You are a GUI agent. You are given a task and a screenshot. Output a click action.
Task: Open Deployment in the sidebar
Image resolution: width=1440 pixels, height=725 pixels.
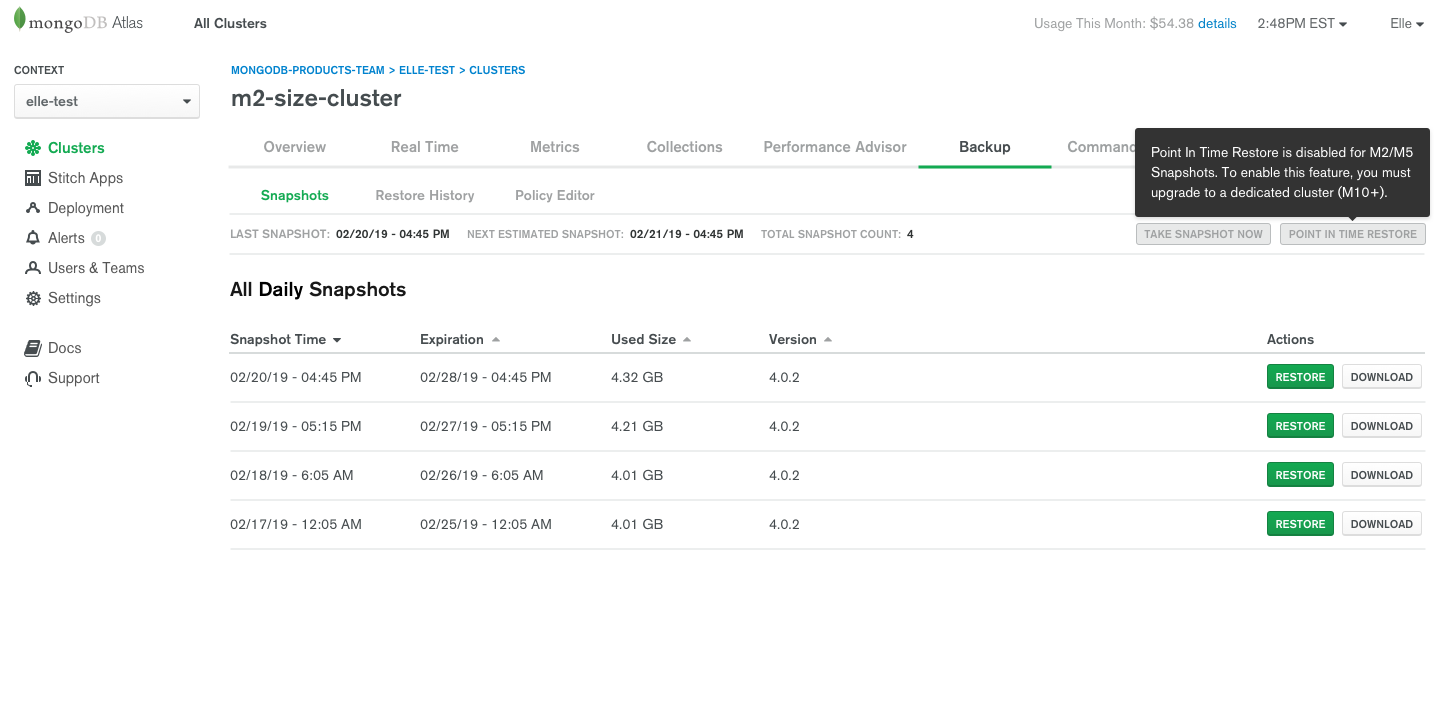[86, 208]
